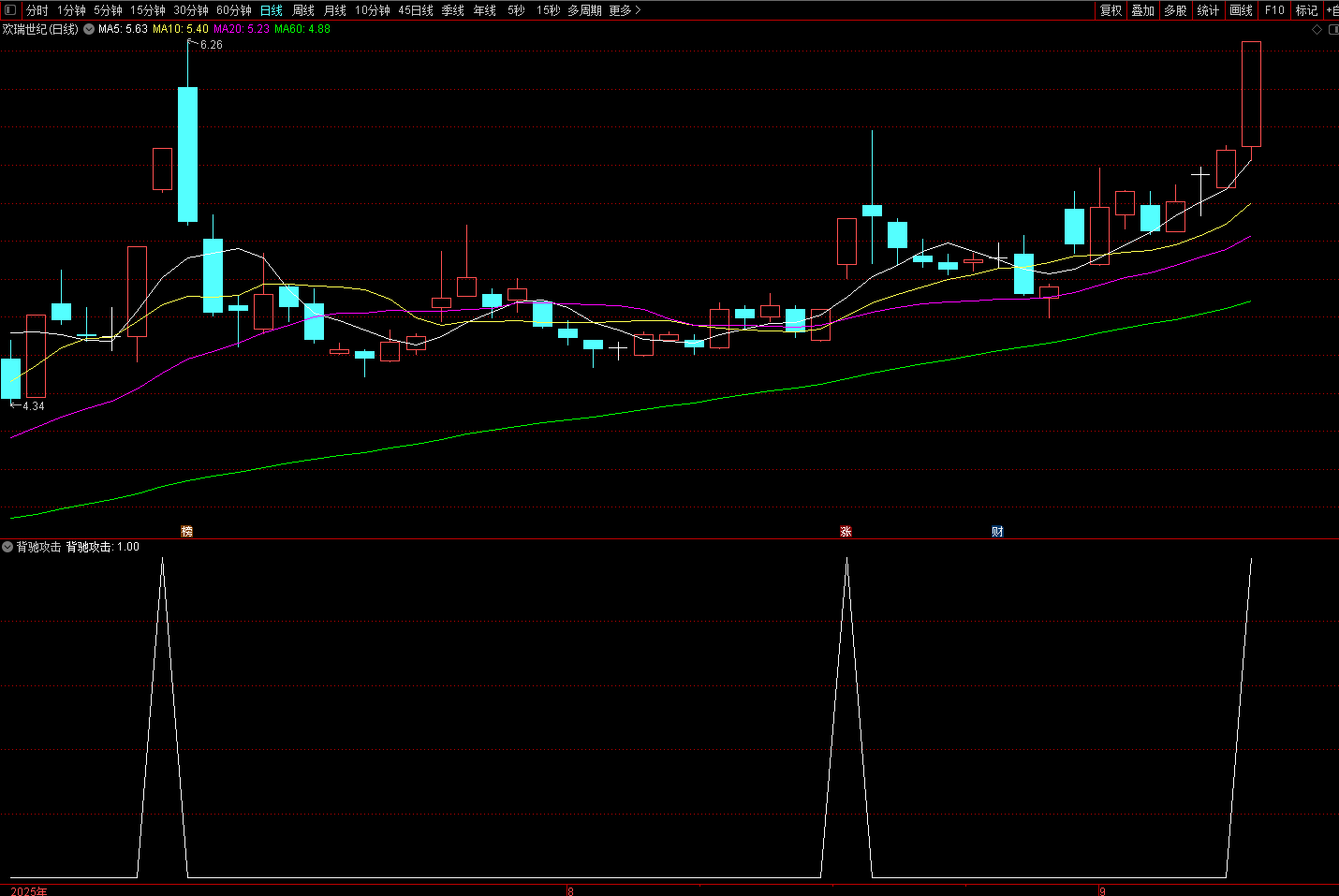
Task: Switch to 周线 weekly chart
Action: pos(303,10)
